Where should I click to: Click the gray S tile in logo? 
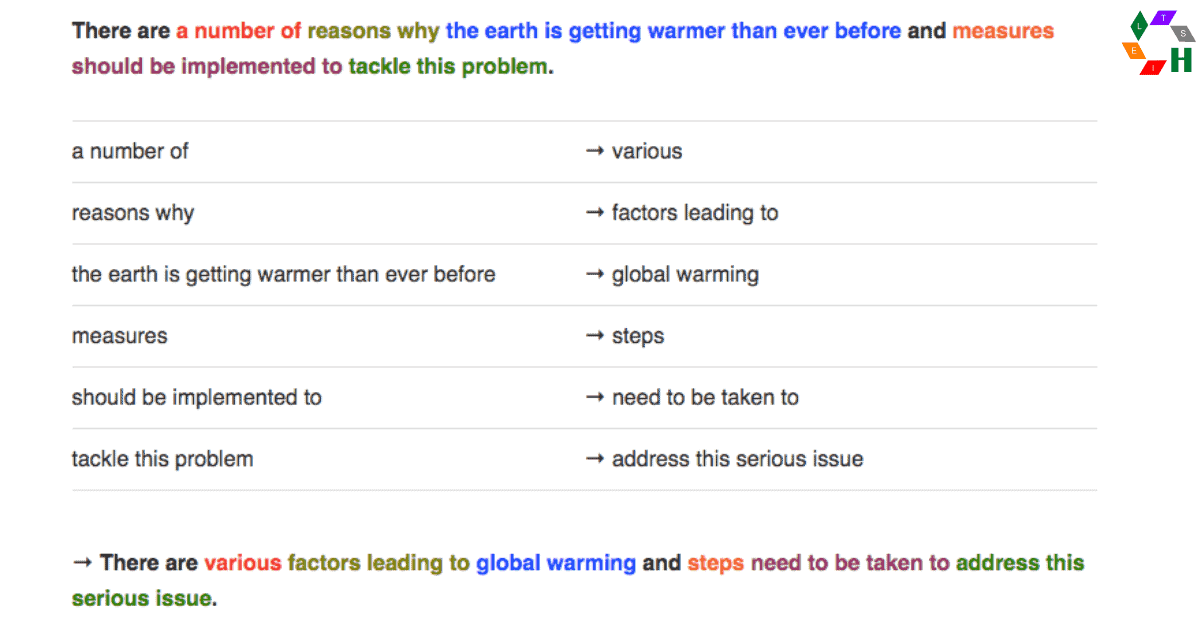coord(1183,34)
